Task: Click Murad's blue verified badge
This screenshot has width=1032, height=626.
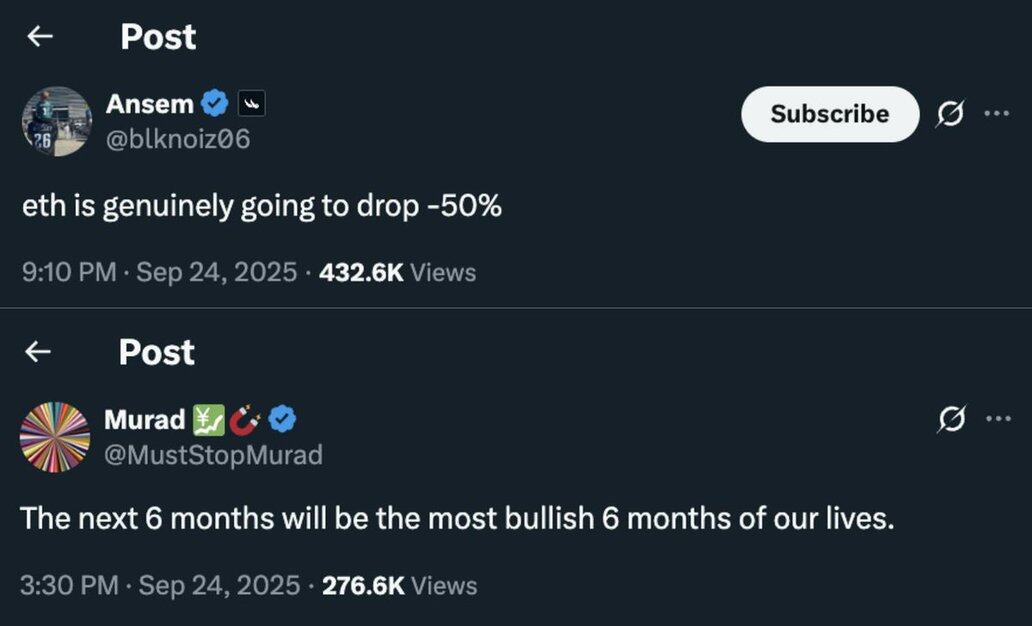Action: click(282, 419)
